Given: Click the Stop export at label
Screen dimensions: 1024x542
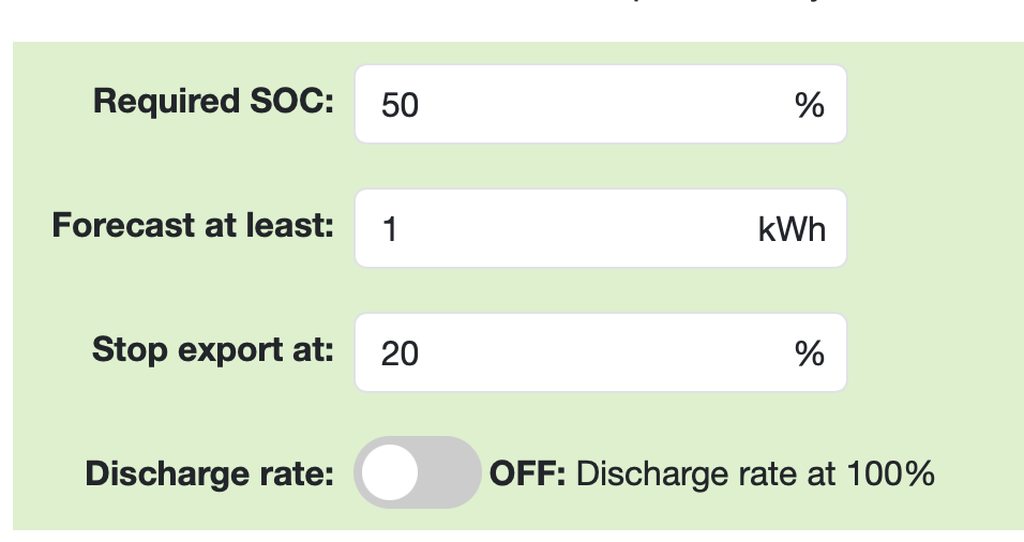Looking at the screenshot, I should click(212, 350).
